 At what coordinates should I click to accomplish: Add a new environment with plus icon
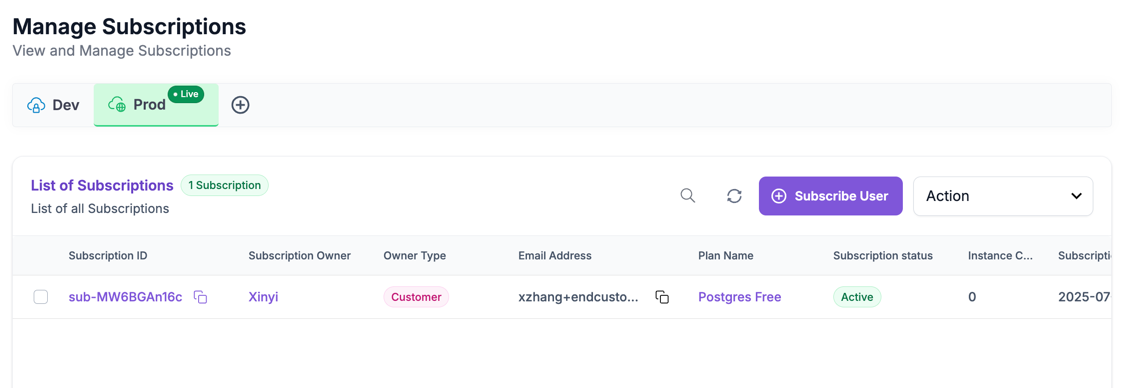click(240, 105)
